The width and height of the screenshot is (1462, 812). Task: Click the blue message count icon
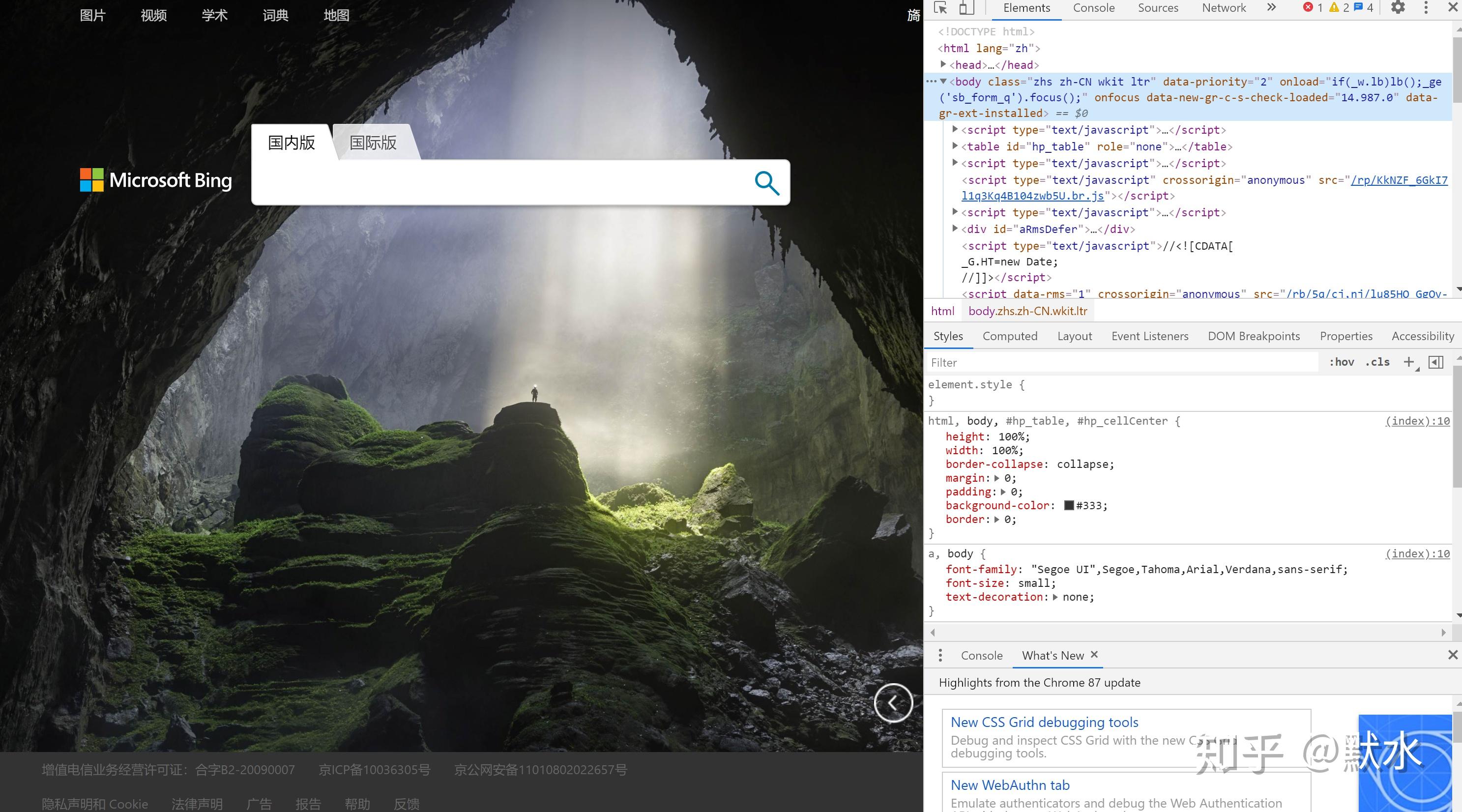click(1358, 7)
